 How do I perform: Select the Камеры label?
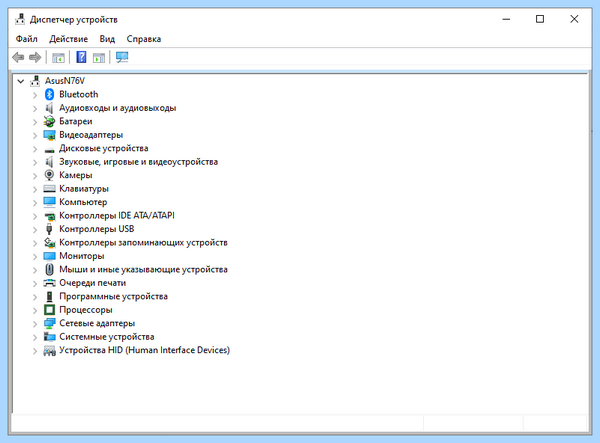point(76,175)
